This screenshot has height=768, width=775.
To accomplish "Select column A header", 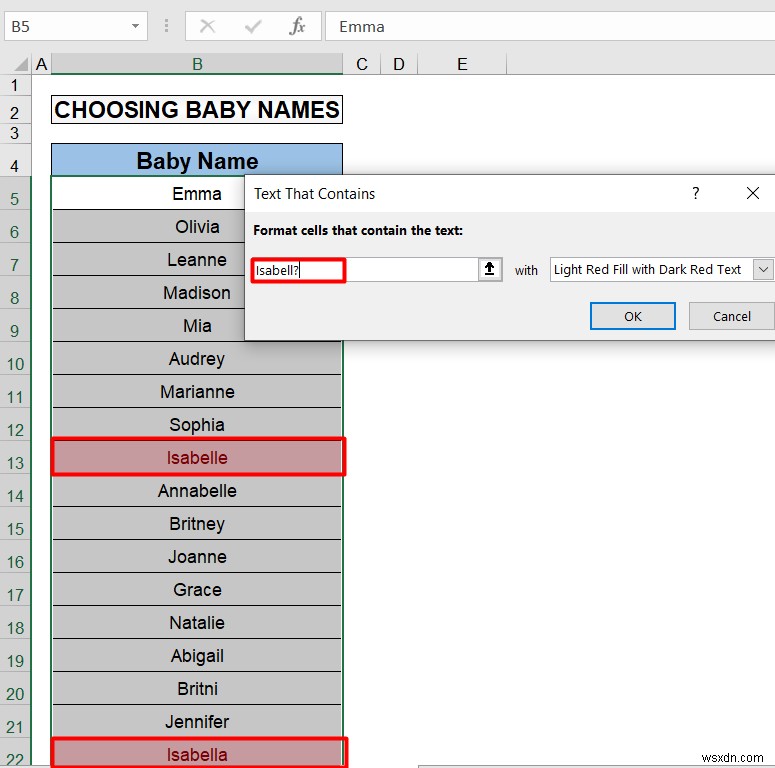I will click(x=42, y=64).
